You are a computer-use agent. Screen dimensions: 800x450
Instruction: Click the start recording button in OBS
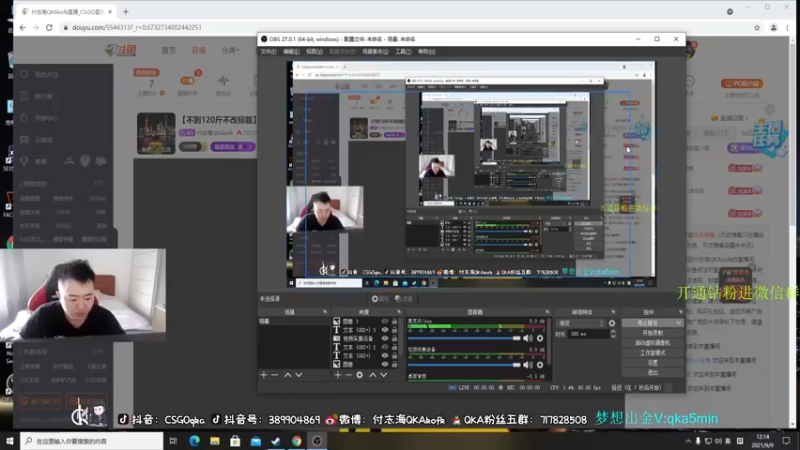point(653,333)
